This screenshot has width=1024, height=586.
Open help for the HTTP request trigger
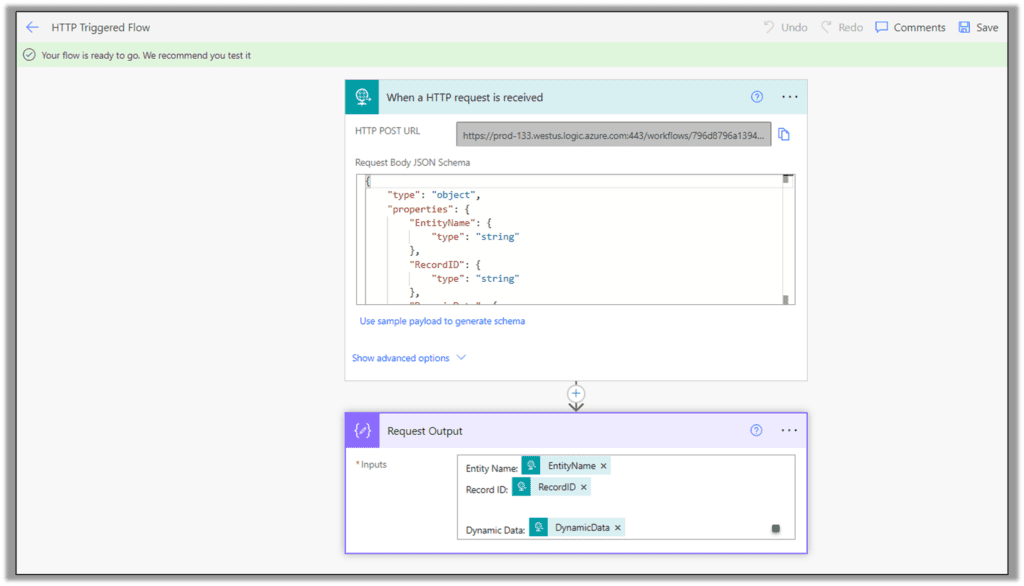757,96
